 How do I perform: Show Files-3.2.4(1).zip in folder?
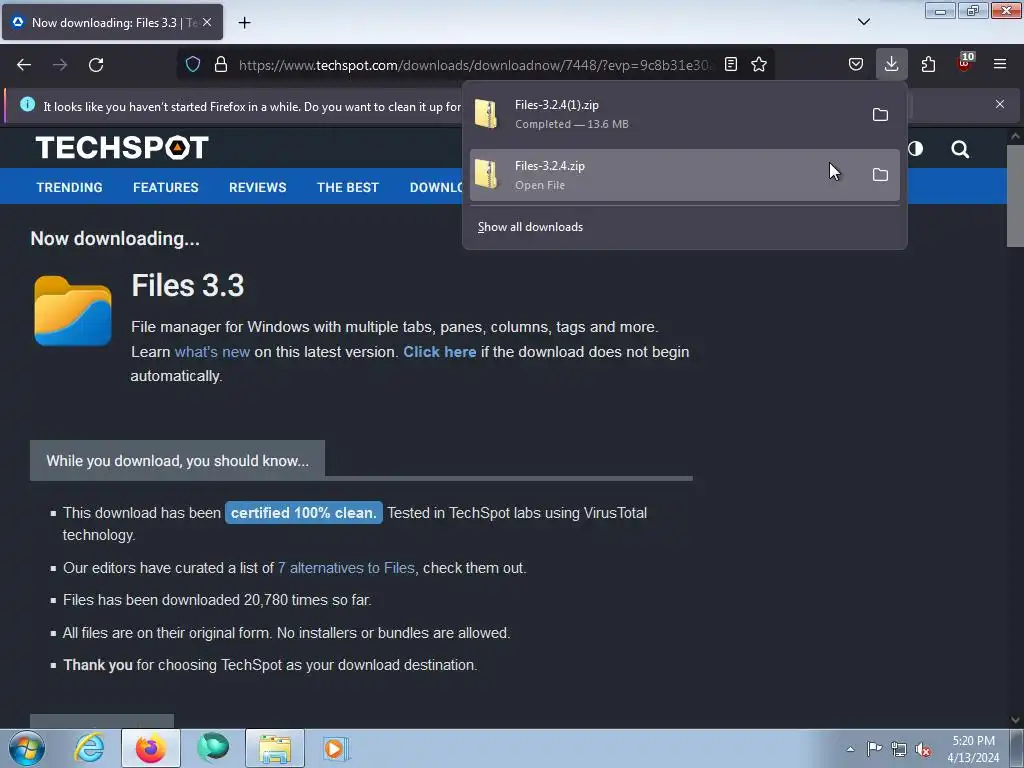pyautogui.click(x=880, y=114)
